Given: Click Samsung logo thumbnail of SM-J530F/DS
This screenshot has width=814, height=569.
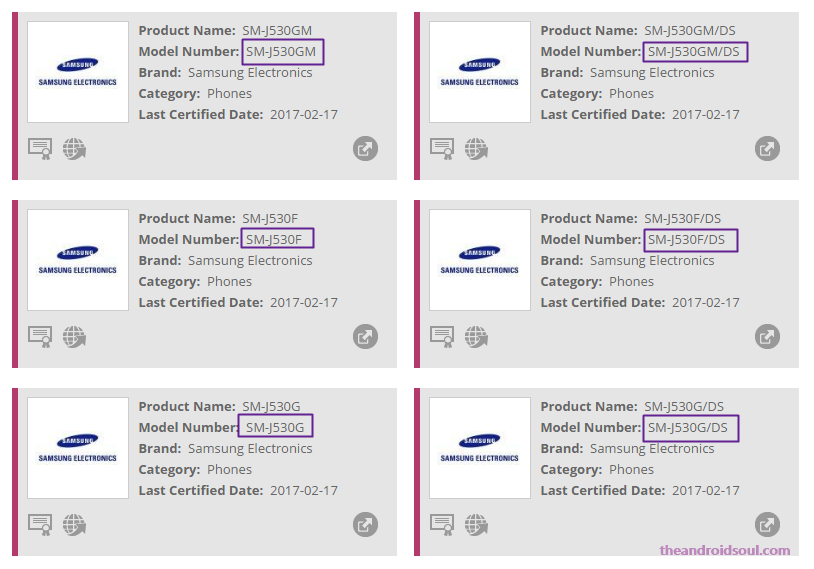Looking at the screenshot, I should (x=479, y=260).
